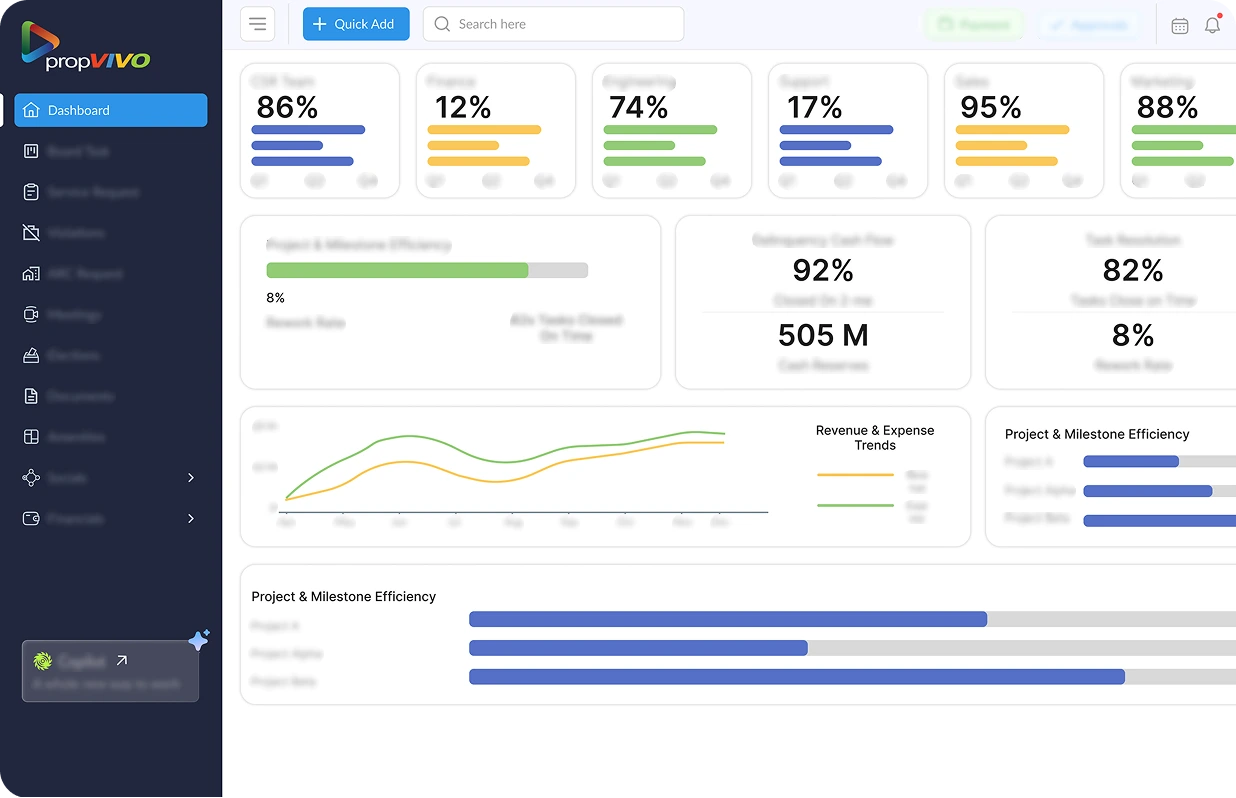Expand the Socials sidebar section
This screenshot has height=798, width=1236.
(x=110, y=478)
